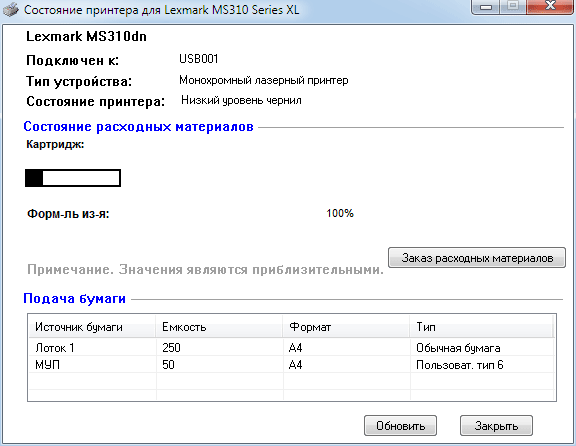
Task: Click the Состояние расходных материалов heading
Action: coord(138,127)
